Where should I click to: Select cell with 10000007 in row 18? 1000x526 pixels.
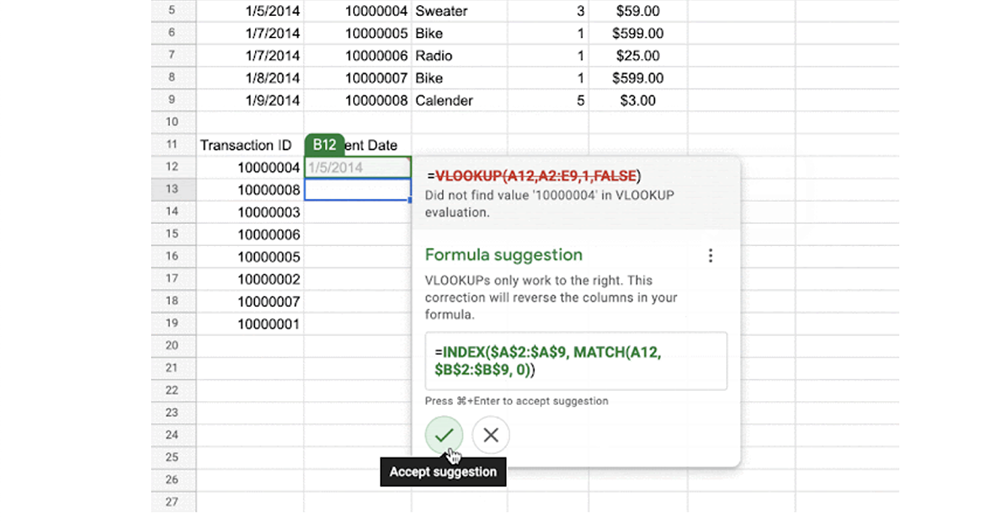250,301
